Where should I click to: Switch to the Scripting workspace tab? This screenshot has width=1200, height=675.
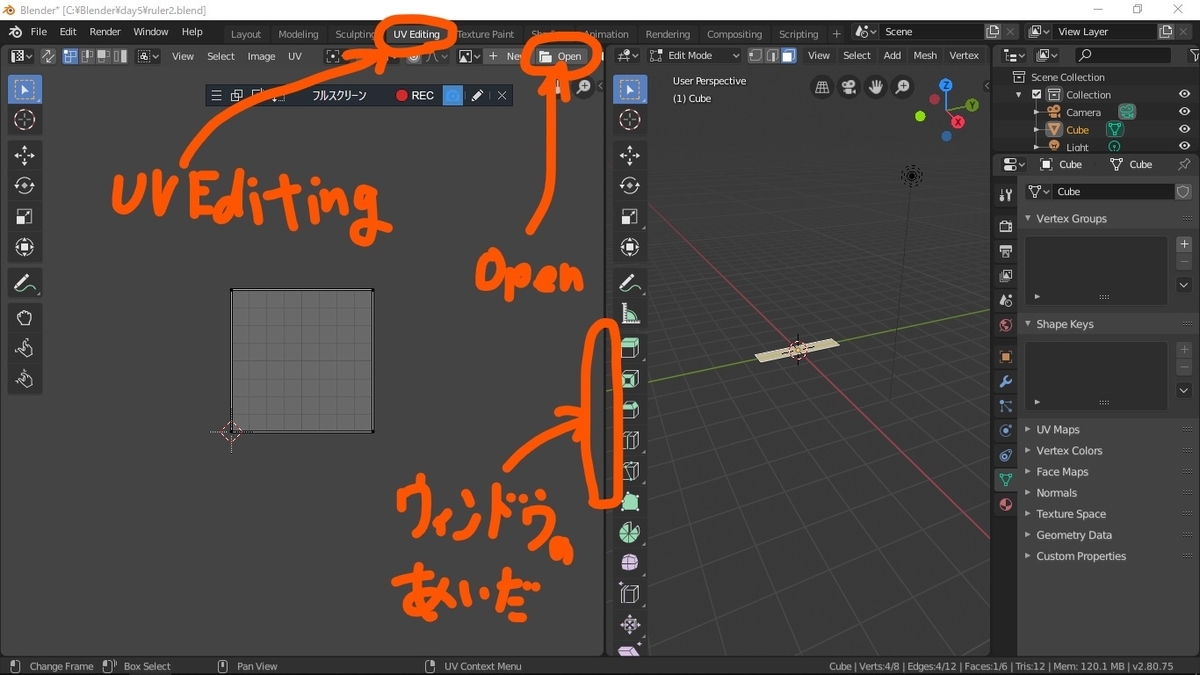(x=798, y=34)
